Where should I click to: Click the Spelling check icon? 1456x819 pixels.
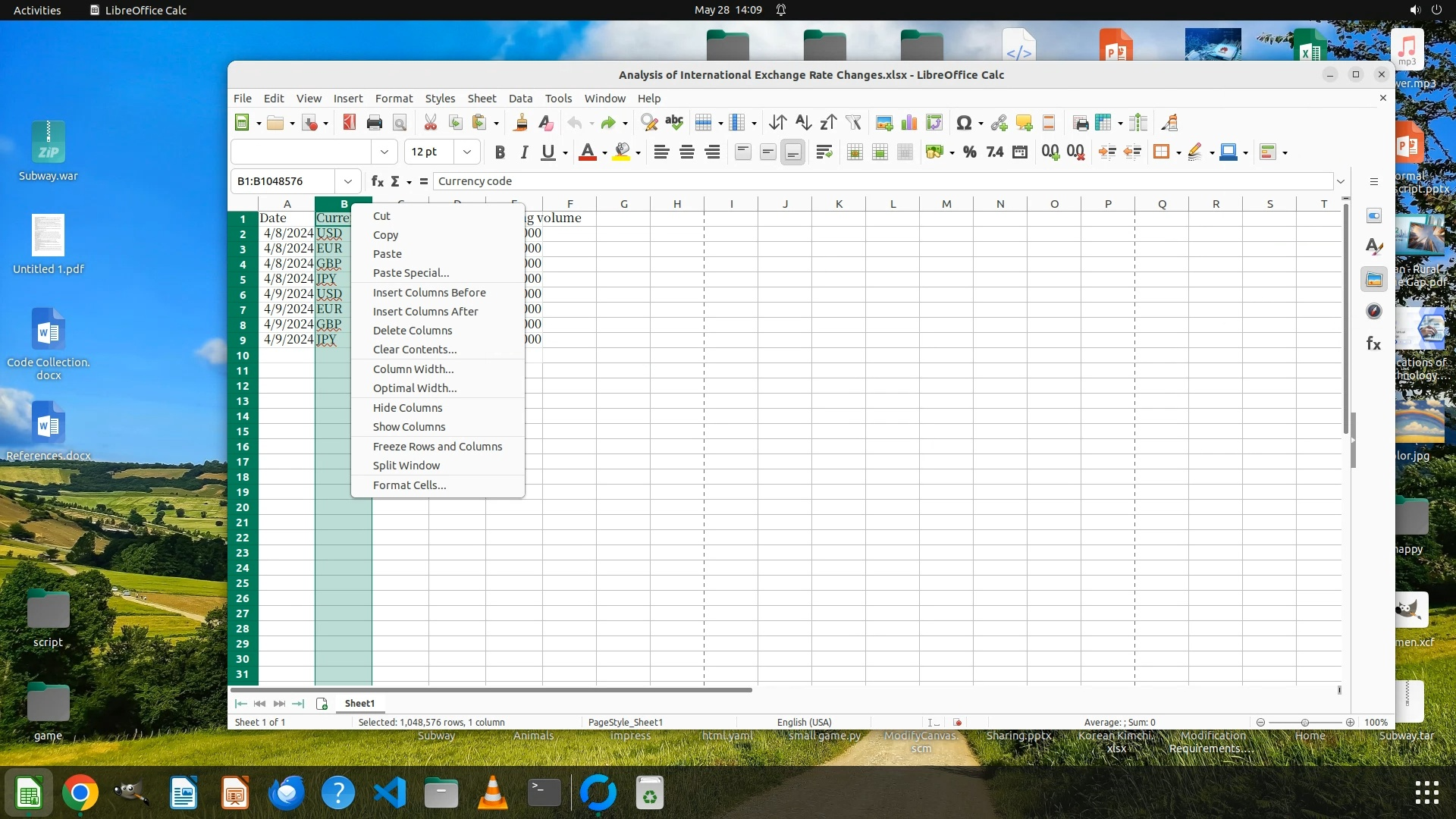[x=674, y=123]
